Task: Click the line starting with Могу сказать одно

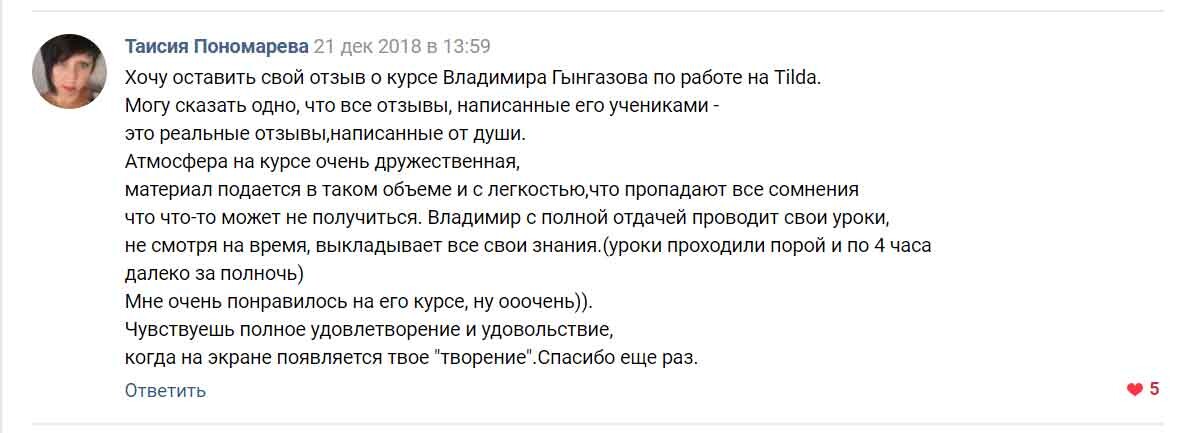Action: pyautogui.click(x=422, y=106)
